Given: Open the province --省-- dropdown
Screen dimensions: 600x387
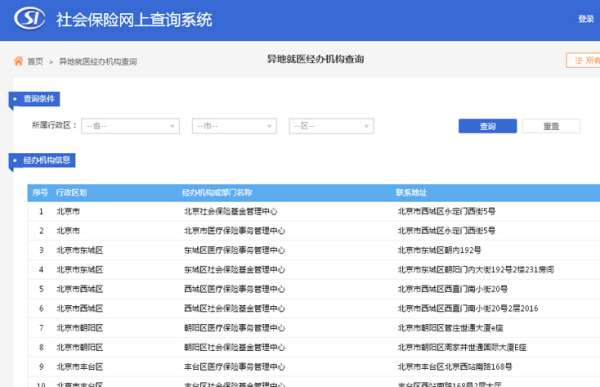Looking at the screenshot, I should tap(130, 126).
